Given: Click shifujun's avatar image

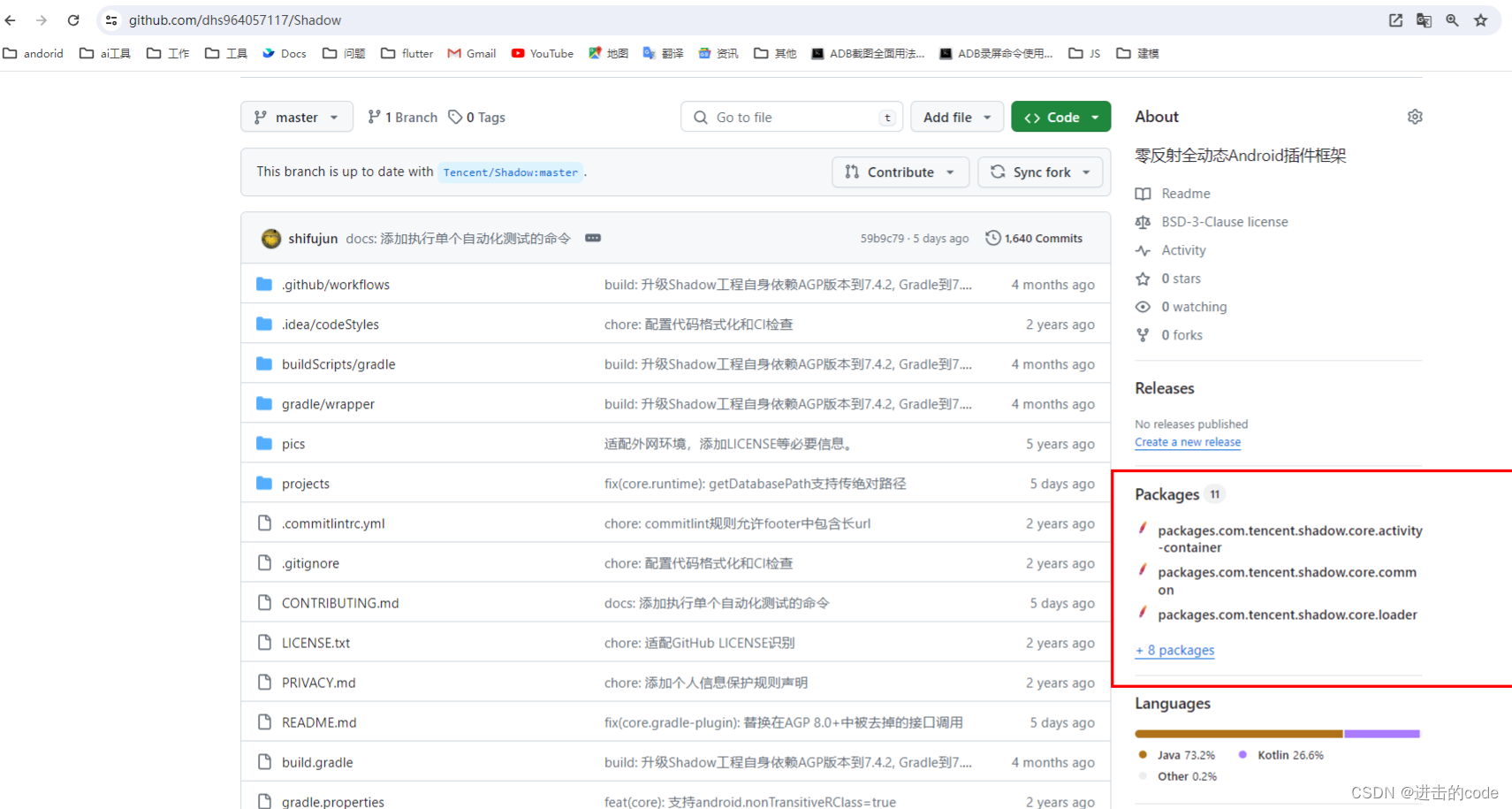Looking at the screenshot, I should (x=271, y=238).
